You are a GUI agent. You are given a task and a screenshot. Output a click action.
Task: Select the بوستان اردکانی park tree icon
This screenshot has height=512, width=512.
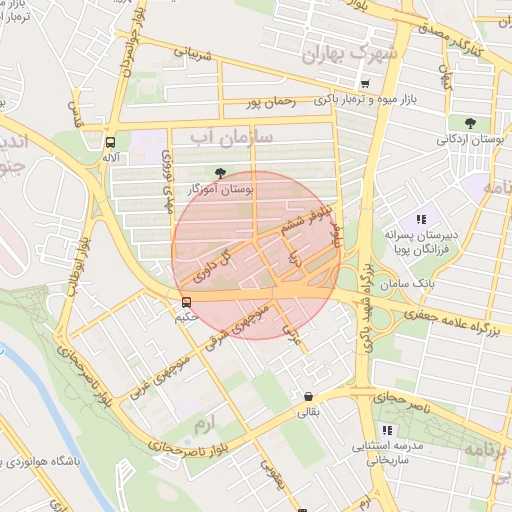[470, 123]
